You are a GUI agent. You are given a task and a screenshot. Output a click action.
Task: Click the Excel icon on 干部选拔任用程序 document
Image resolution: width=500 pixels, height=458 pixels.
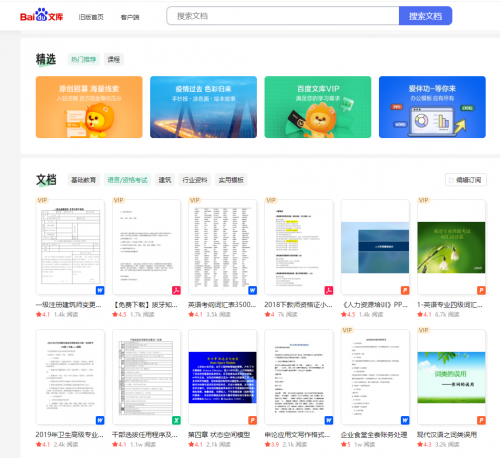tap(176, 420)
